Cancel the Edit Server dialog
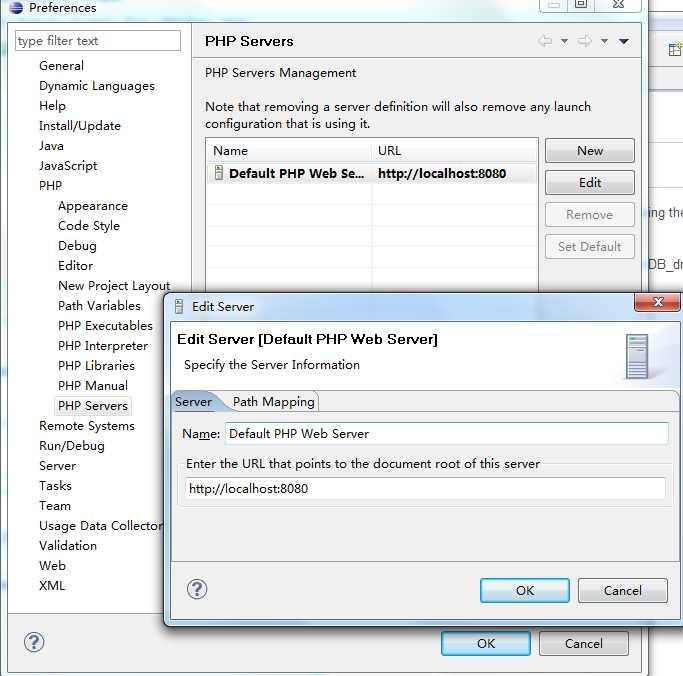Viewport: 683px width, 676px height. [x=623, y=591]
